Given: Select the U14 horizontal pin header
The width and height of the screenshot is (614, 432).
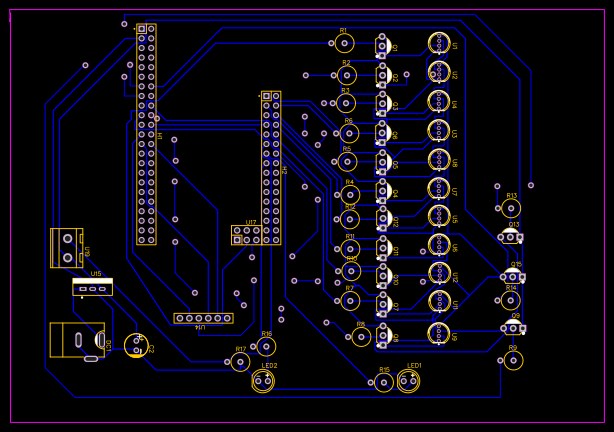Looking at the screenshot, I should click(x=203, y=318).
